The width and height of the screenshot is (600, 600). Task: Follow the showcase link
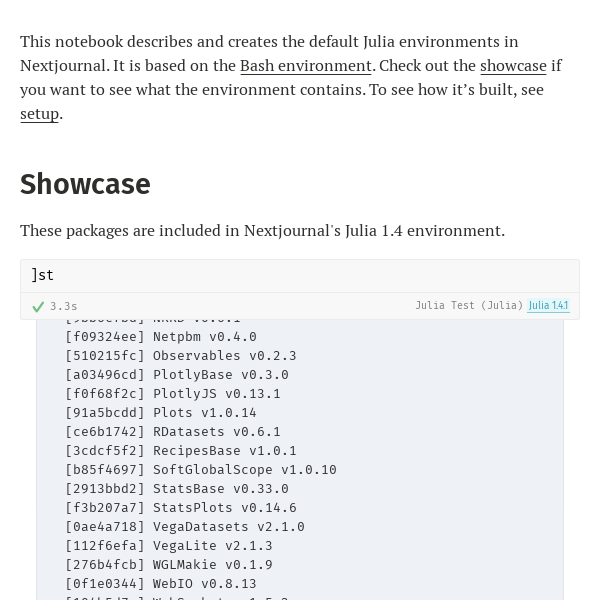(x=513, y=66)
